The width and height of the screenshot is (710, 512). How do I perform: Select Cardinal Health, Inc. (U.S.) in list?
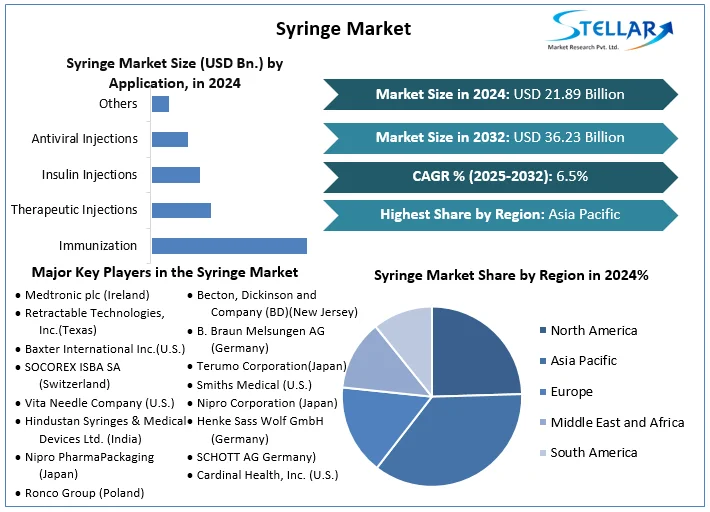click(262, 475)
